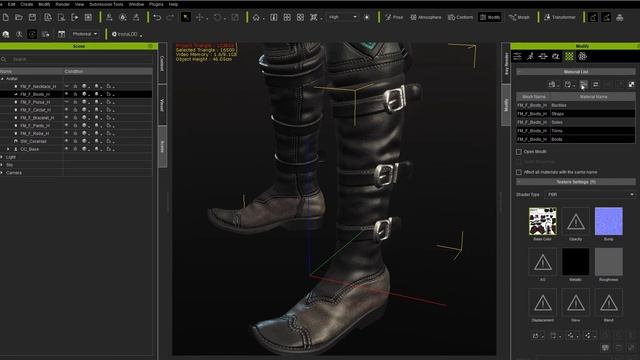This screenshot has height=360, width=640.
Task: Check Affect all materials with same name
Action: [519, 172]
